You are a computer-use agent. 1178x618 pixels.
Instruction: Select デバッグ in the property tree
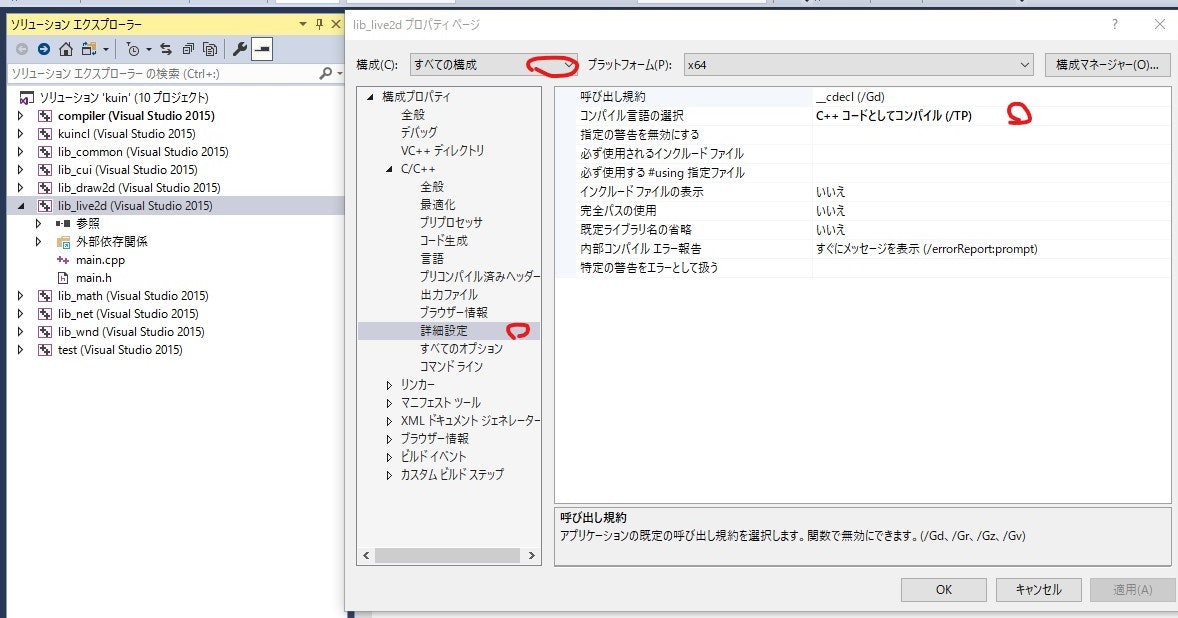point(418,132)
